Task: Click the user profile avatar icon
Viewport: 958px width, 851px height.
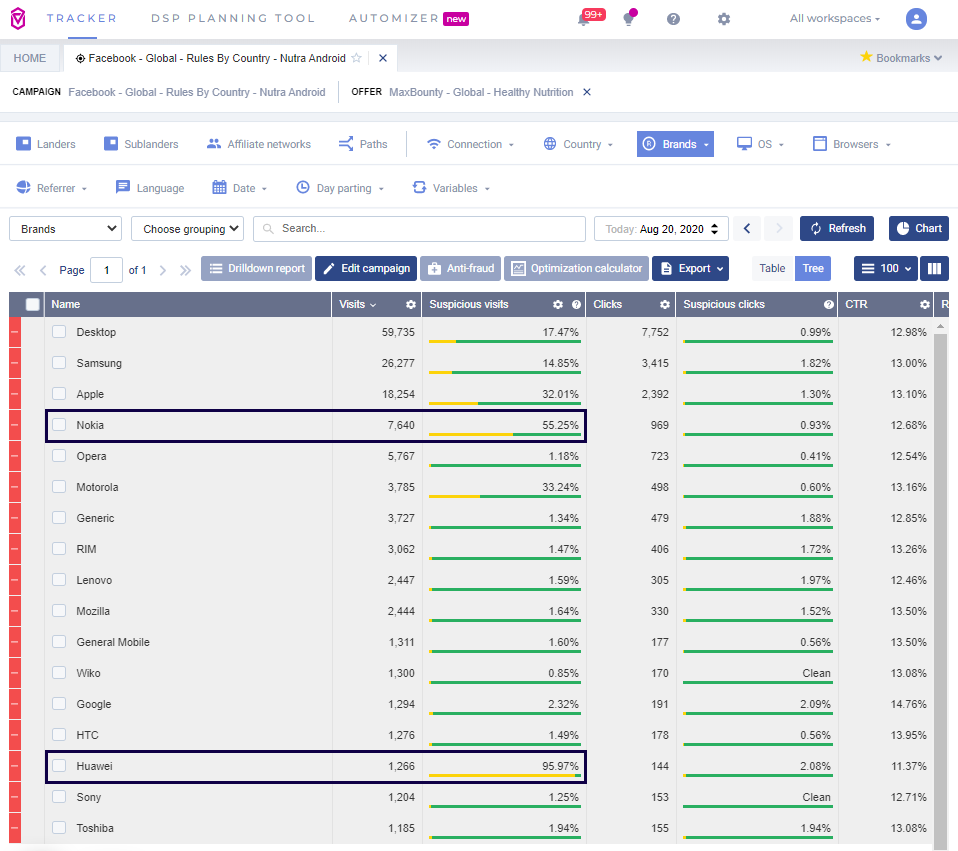Action: click(x=916, y=19)
